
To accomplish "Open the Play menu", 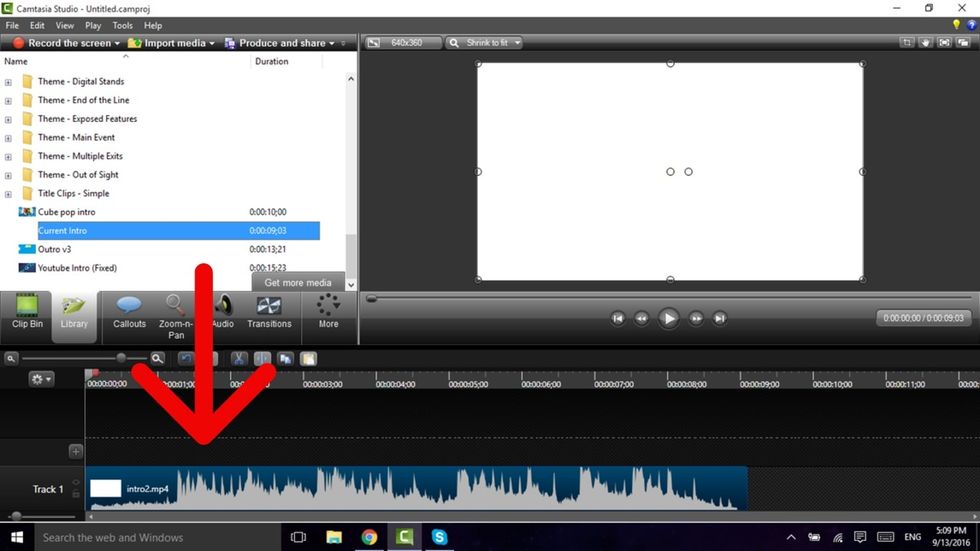I will [x=93, y=25].
